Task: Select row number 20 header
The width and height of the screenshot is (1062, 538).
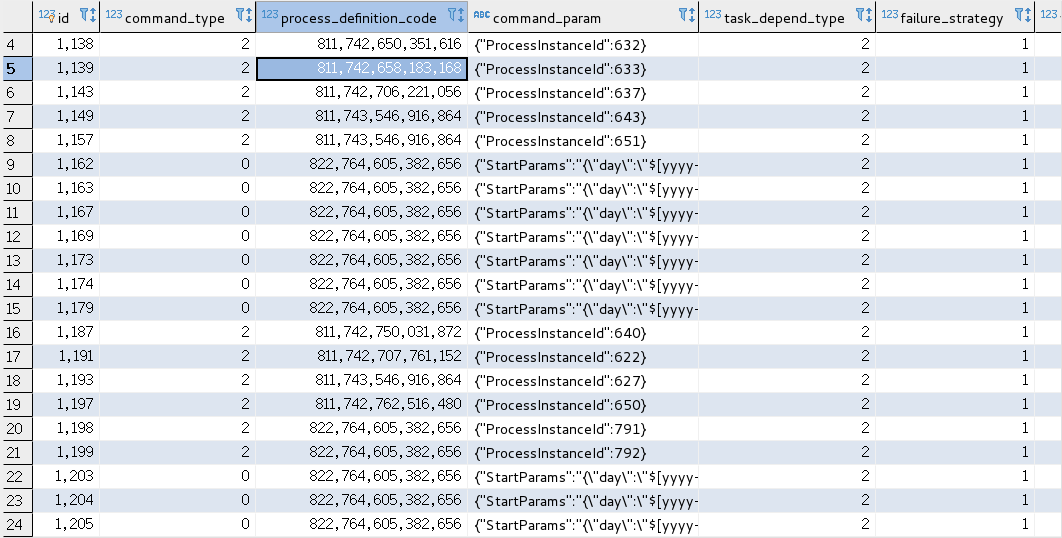Action: (16, 429)
